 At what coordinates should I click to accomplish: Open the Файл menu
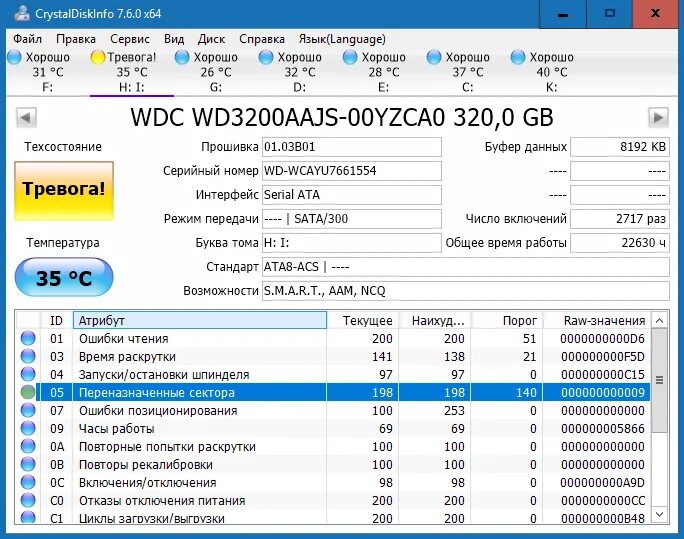(27, 39)
